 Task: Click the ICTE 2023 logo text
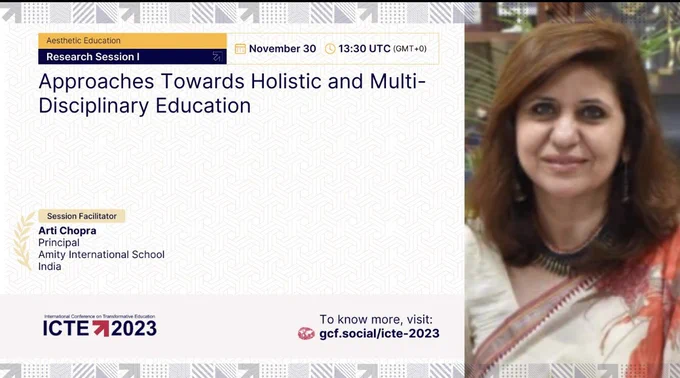coord(100,328)
